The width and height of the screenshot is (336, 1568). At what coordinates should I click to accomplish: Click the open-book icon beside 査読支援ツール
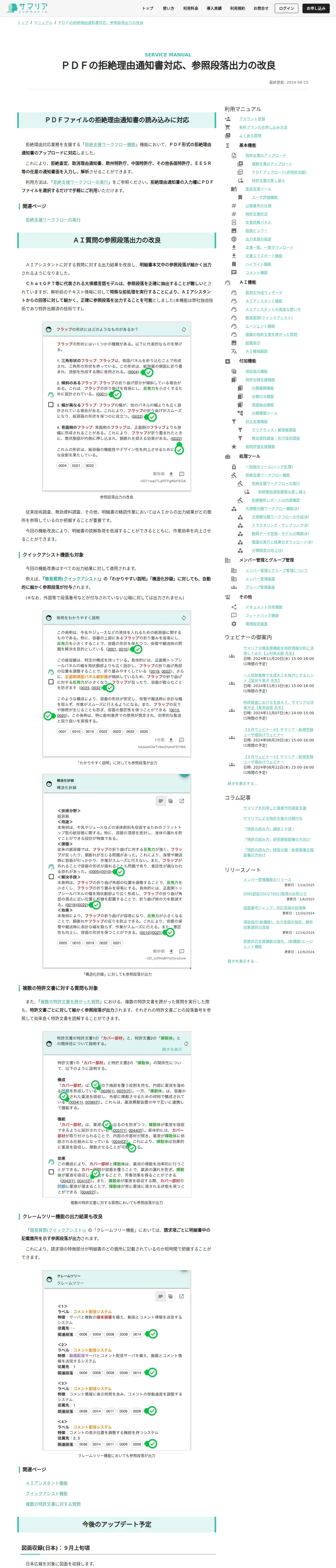(234, 189)
